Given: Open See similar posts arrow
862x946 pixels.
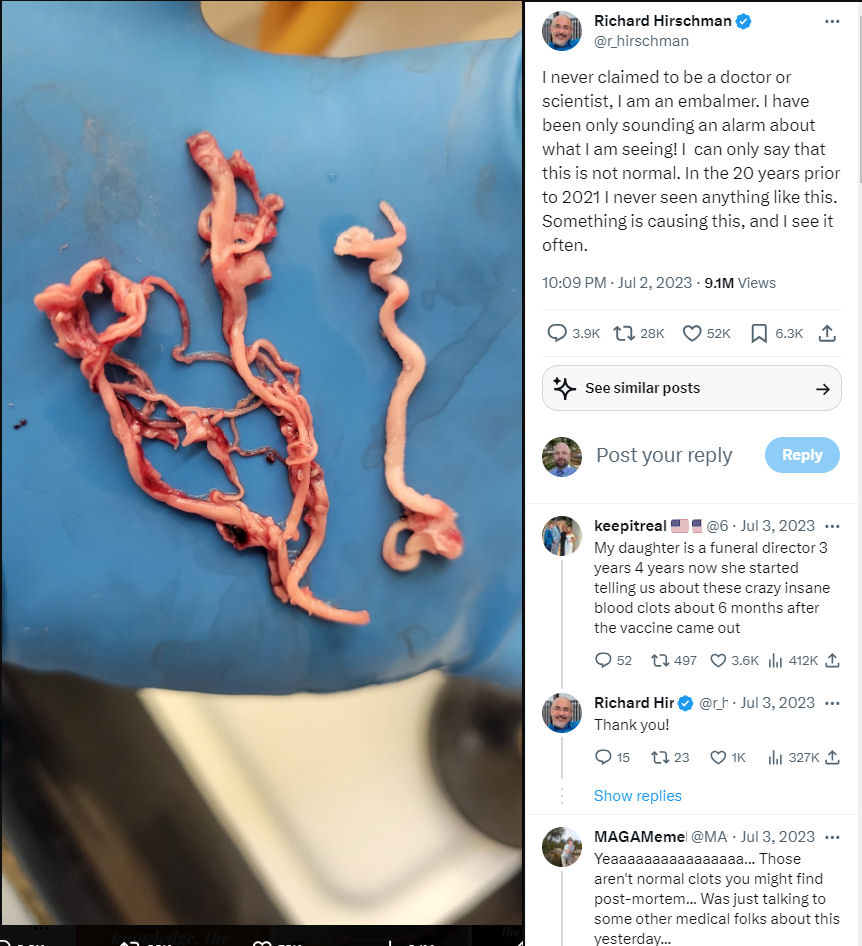Looking at the screenshot, I should pos(822,389).
